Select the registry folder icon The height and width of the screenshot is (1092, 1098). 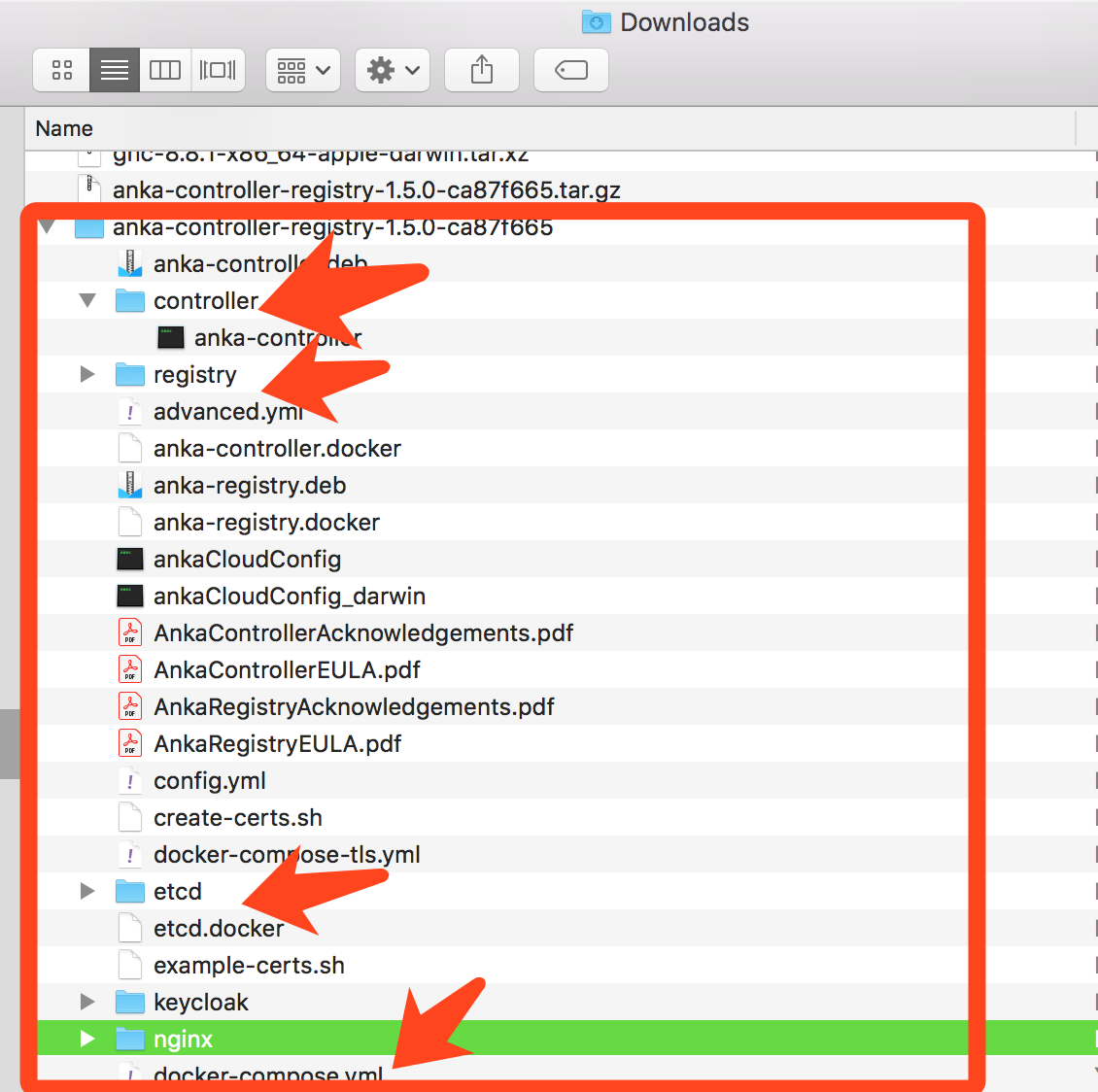pos(129,374)
